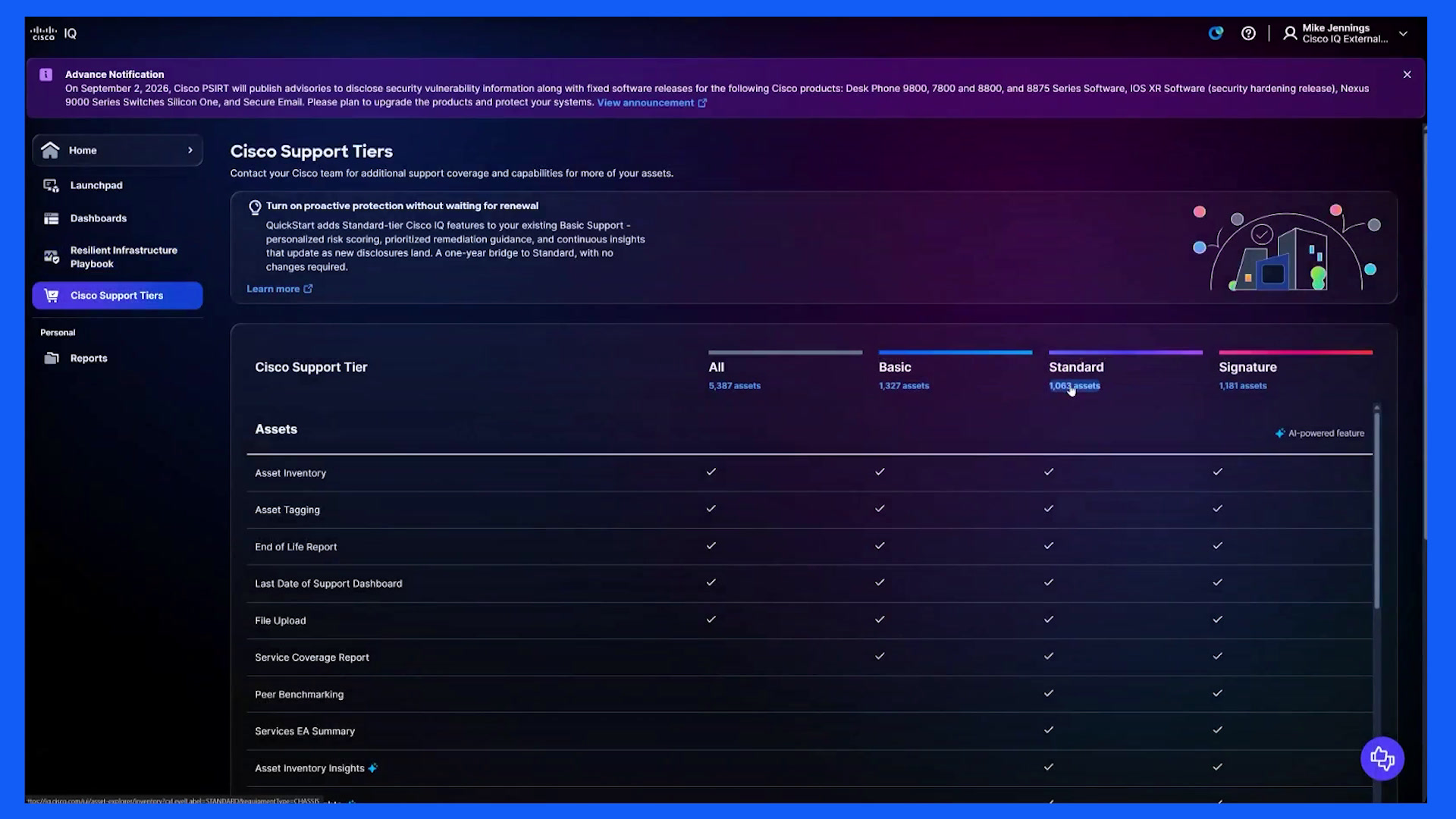Viewport: 1456px width, 819px height.
Task: Click the Resilient Infrastructure Playbook icon
Action: point(51,257)
